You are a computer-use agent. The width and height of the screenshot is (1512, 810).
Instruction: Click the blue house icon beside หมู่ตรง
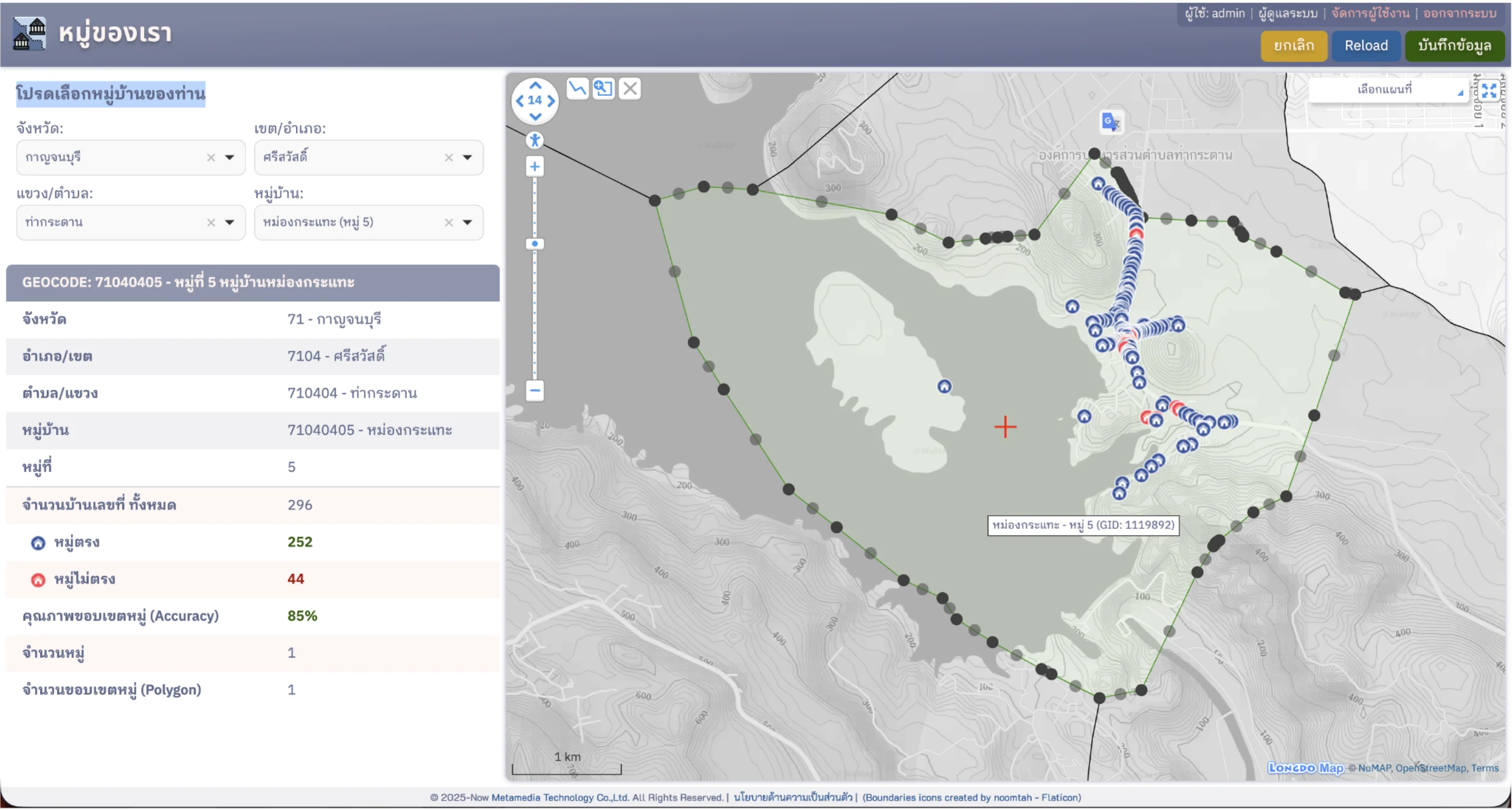pyautogui.click(x=38, y=543)
